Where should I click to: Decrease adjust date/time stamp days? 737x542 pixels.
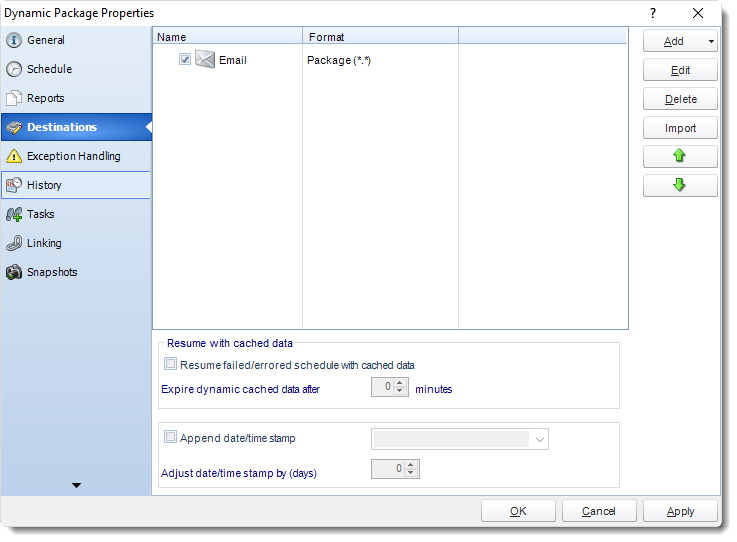[411, 472]
